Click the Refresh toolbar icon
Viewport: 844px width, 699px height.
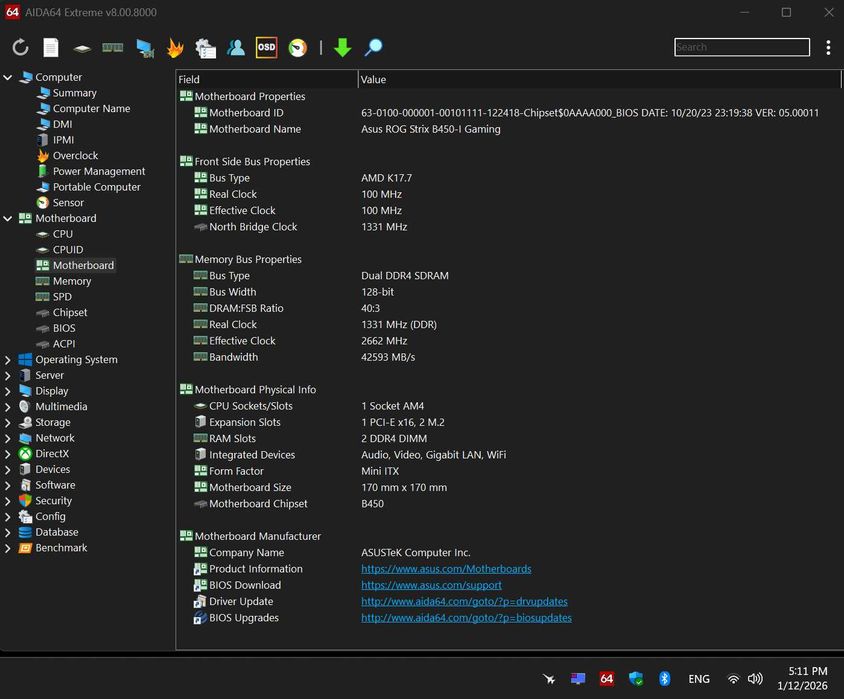point(20,47)
